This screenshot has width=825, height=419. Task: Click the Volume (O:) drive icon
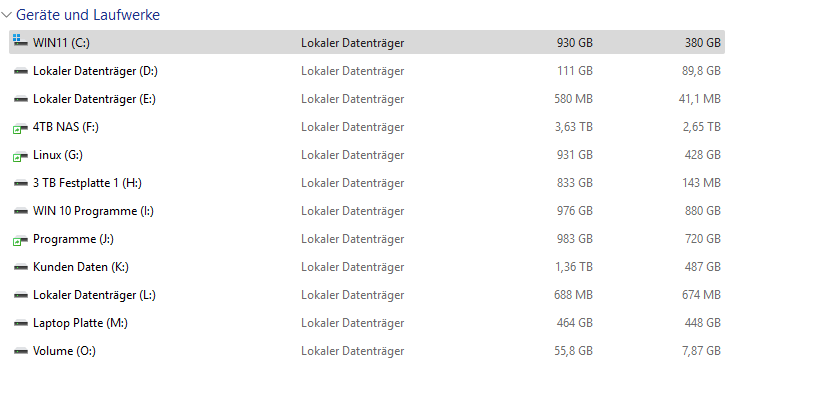point(20,351)
